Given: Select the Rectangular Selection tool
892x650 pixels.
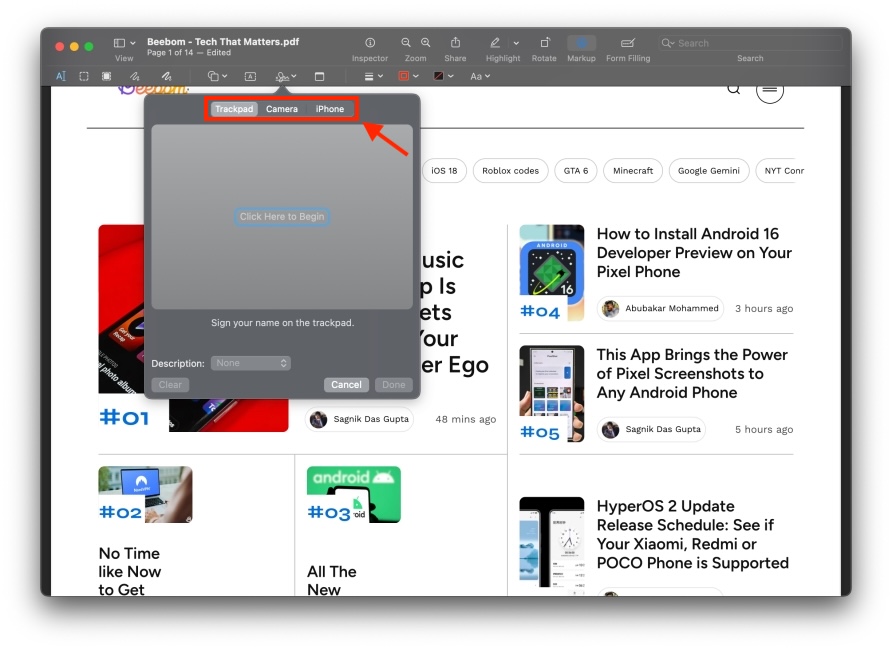Looking at the screenshot, I should 84,76.
